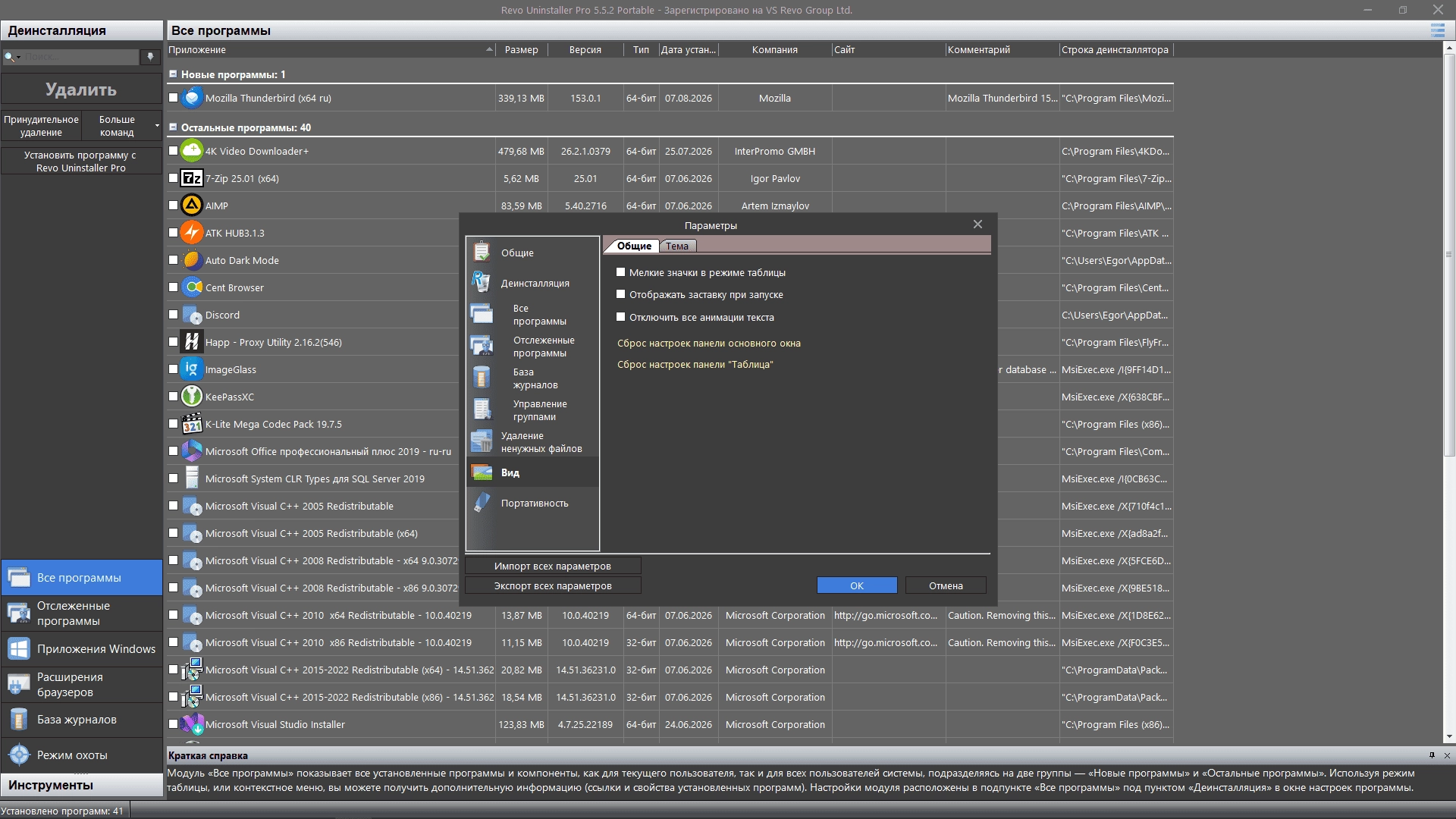
Task: Tick the checkbox for 4K Video Downloader+ row
Action: [x=174, y=151]
